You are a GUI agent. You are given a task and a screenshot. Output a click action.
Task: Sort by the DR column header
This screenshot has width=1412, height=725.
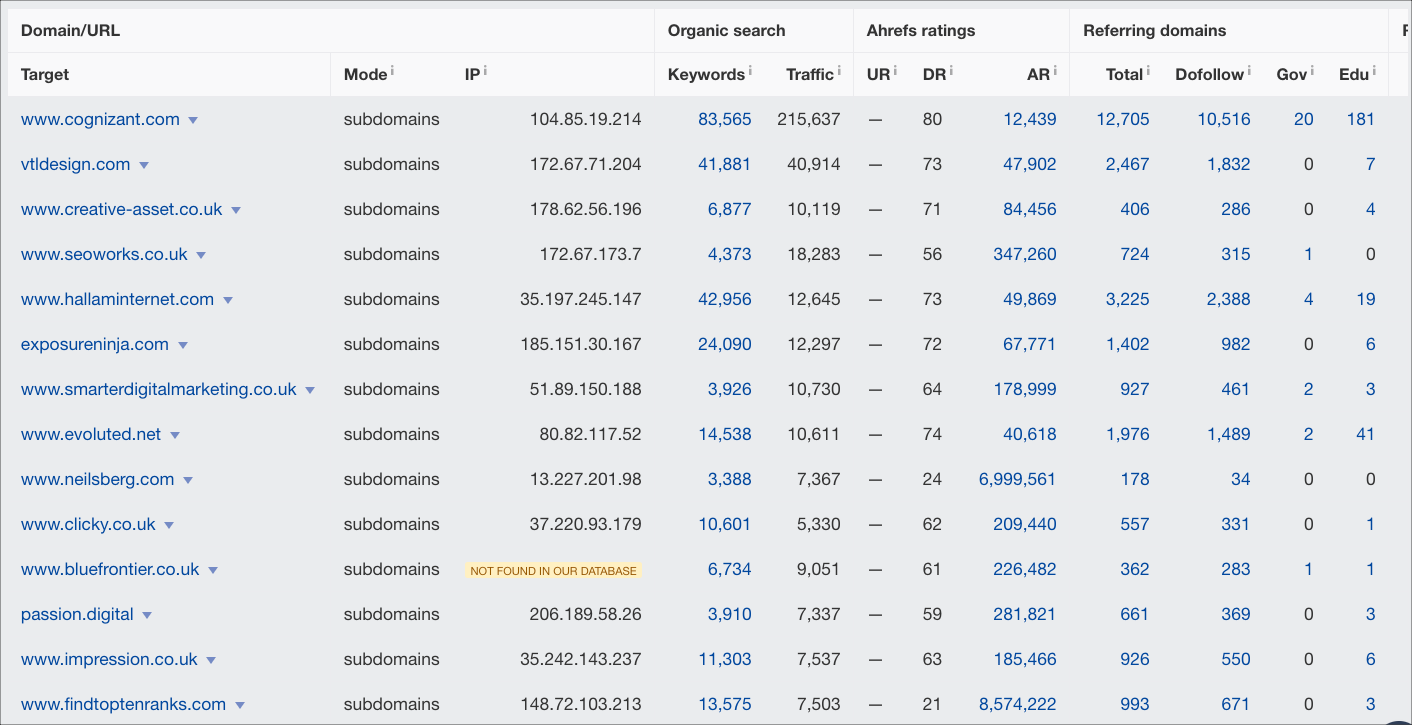[x=934, y=75]
